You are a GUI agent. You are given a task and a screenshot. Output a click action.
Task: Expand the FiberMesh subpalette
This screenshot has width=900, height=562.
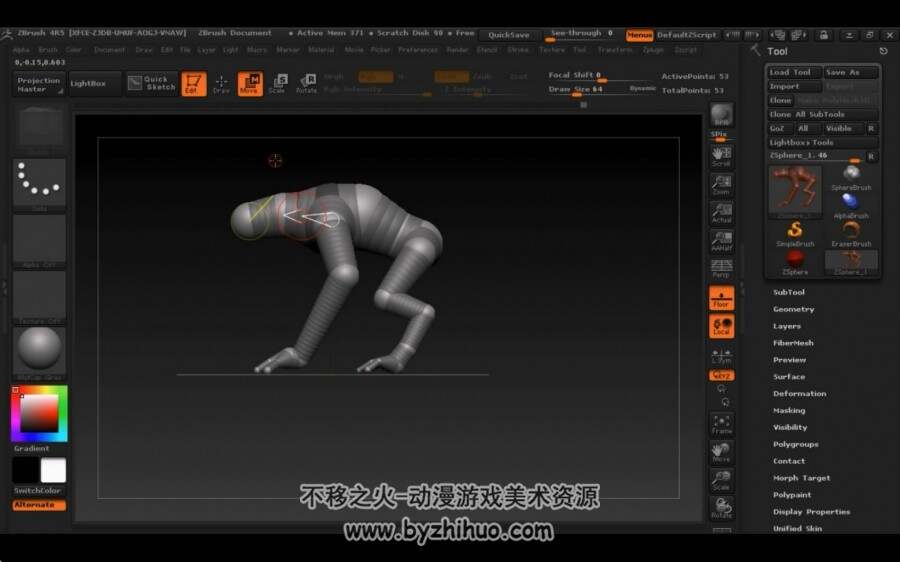click(793, 343)
